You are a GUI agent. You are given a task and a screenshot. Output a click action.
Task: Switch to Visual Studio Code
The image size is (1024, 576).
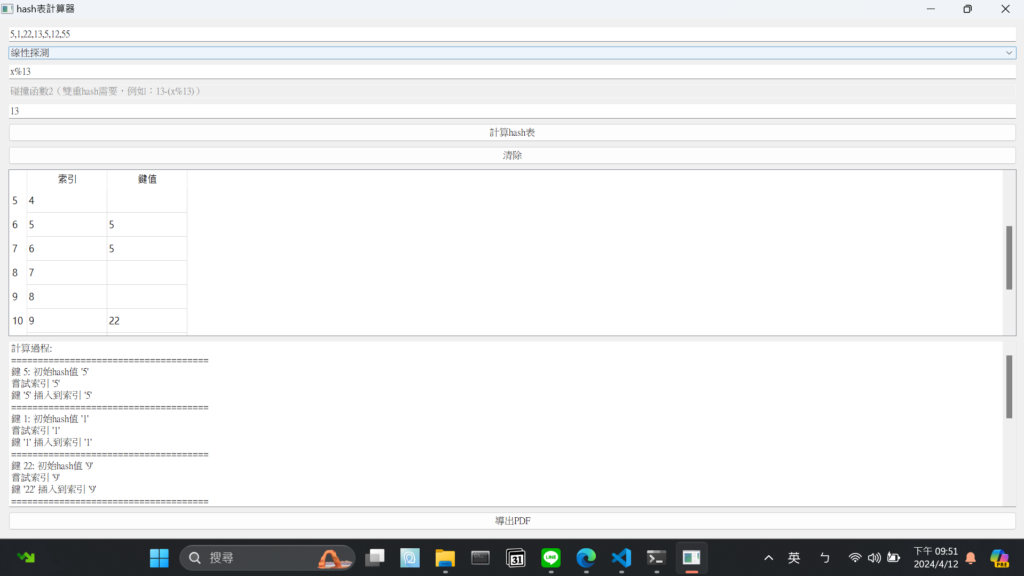pos(621,557)
